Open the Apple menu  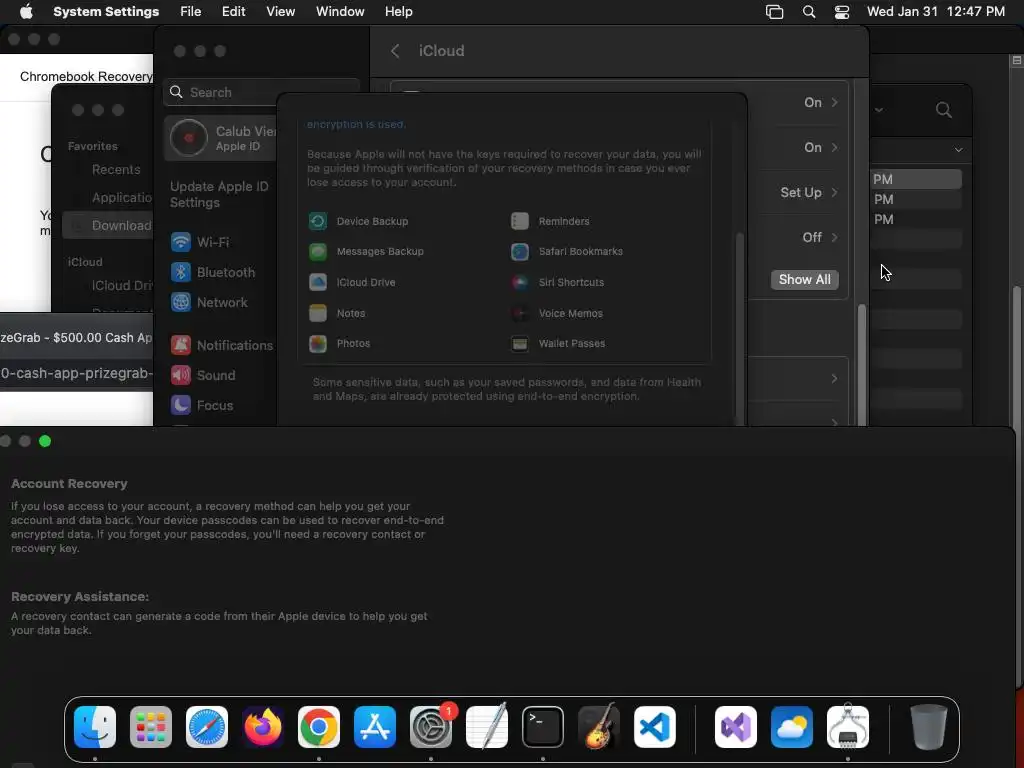pyautogui.click(x=26, y=12)
